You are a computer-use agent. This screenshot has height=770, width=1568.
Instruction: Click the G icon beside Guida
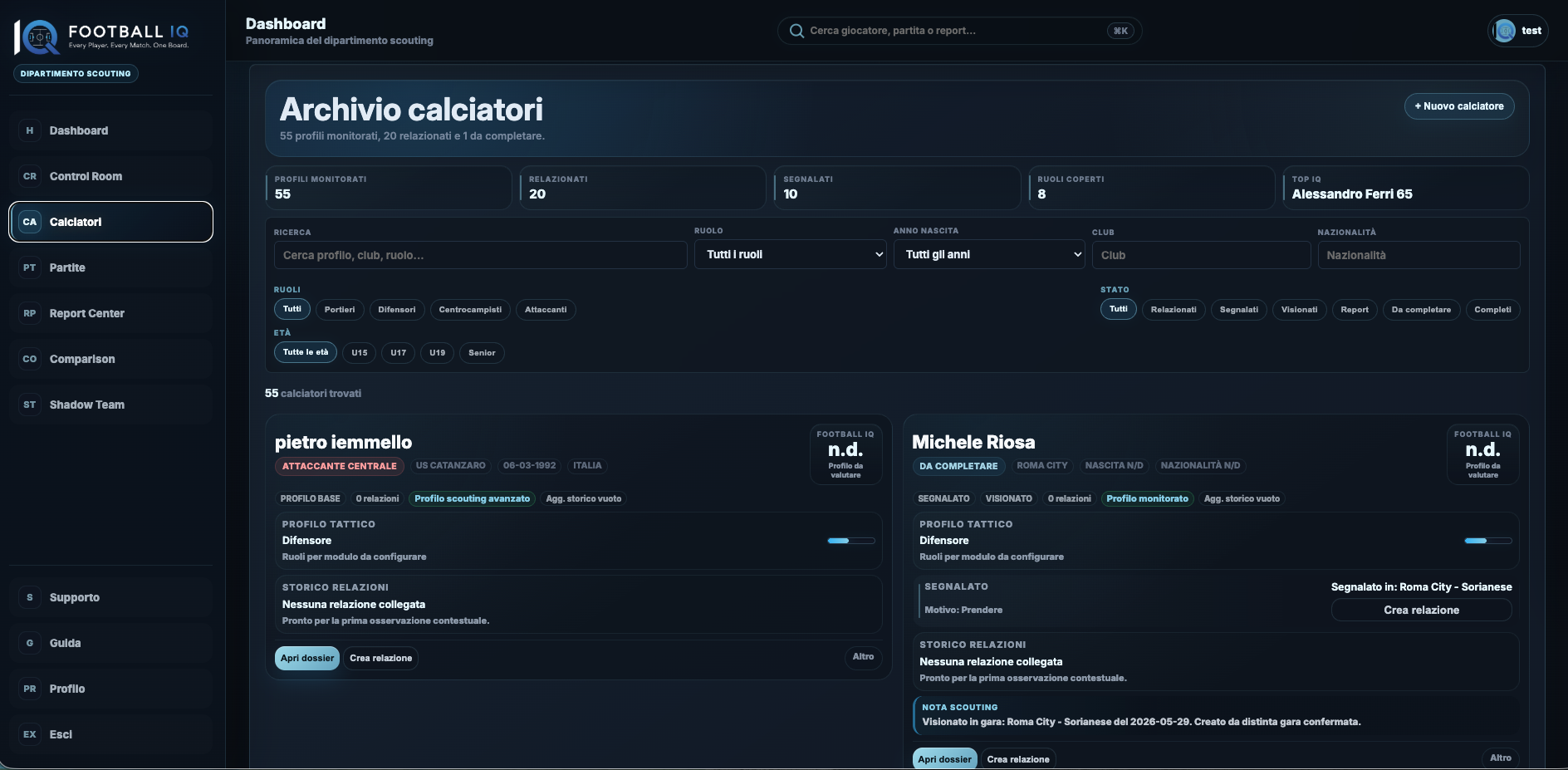(x=30, y=643)
